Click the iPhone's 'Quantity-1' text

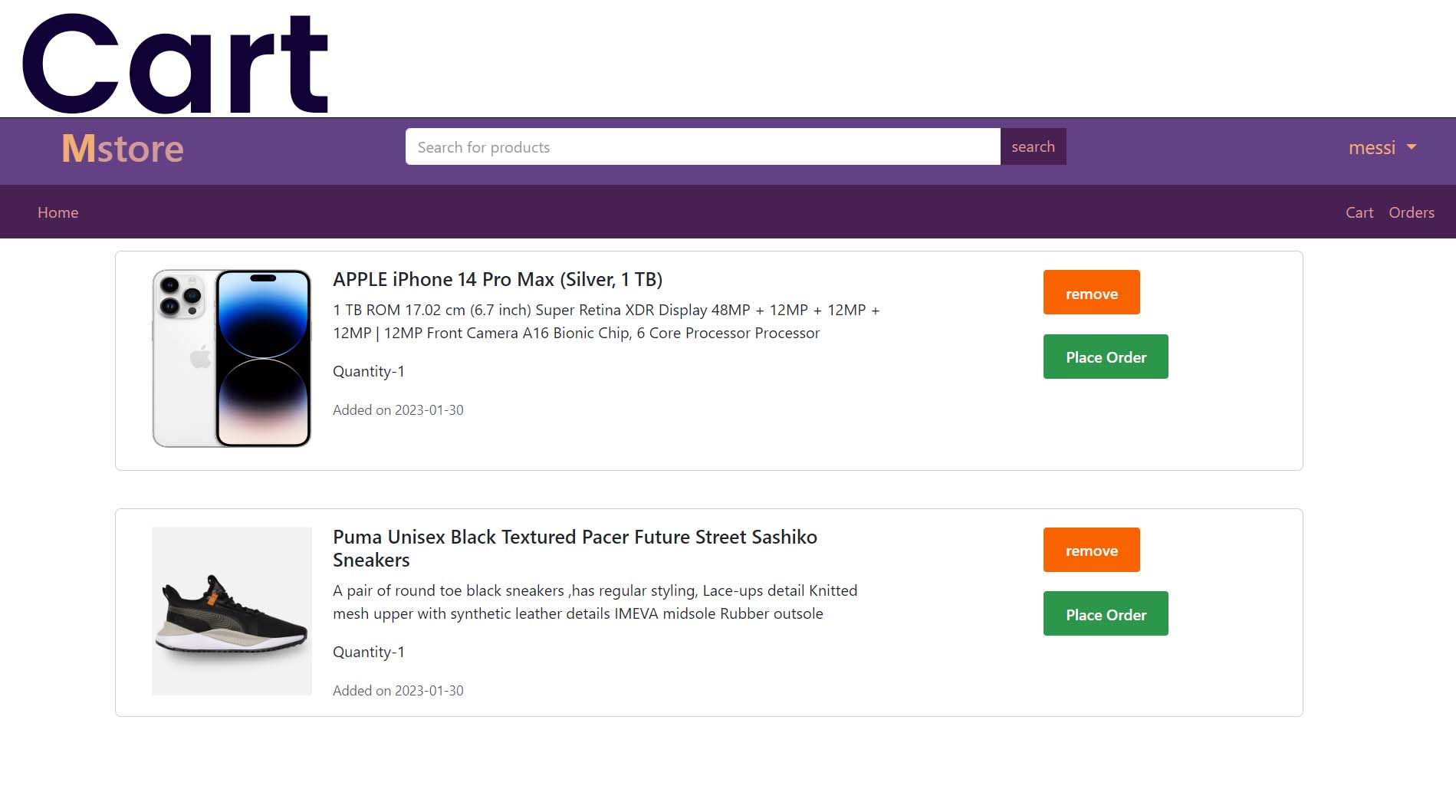point(369,371)
